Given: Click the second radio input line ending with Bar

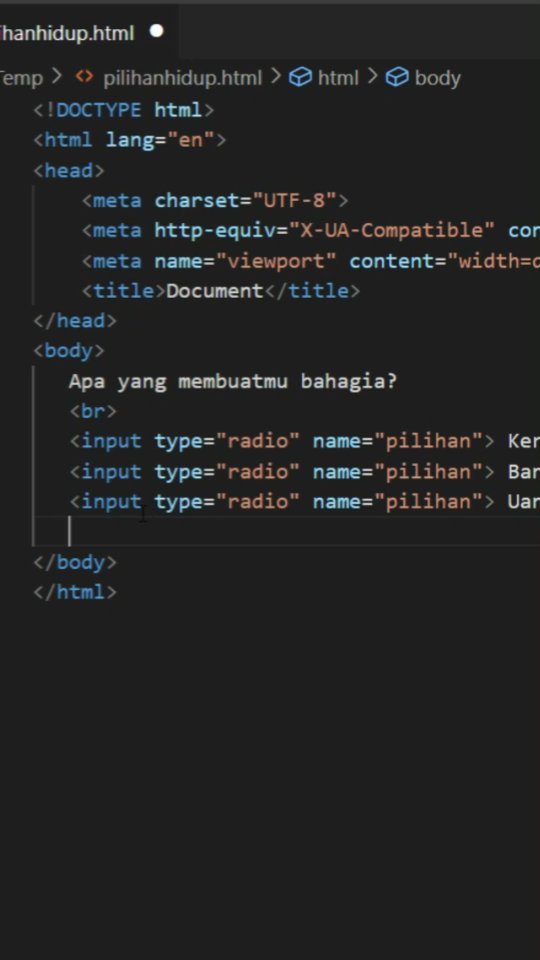Looking at the screenshot, I should [x=304, y=472].
